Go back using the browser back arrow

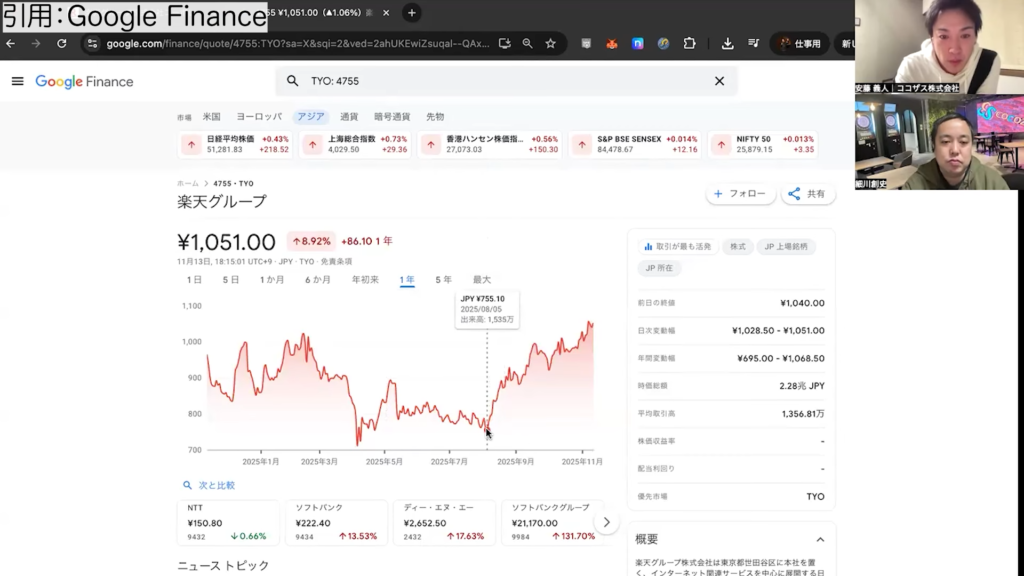(11, 44)
